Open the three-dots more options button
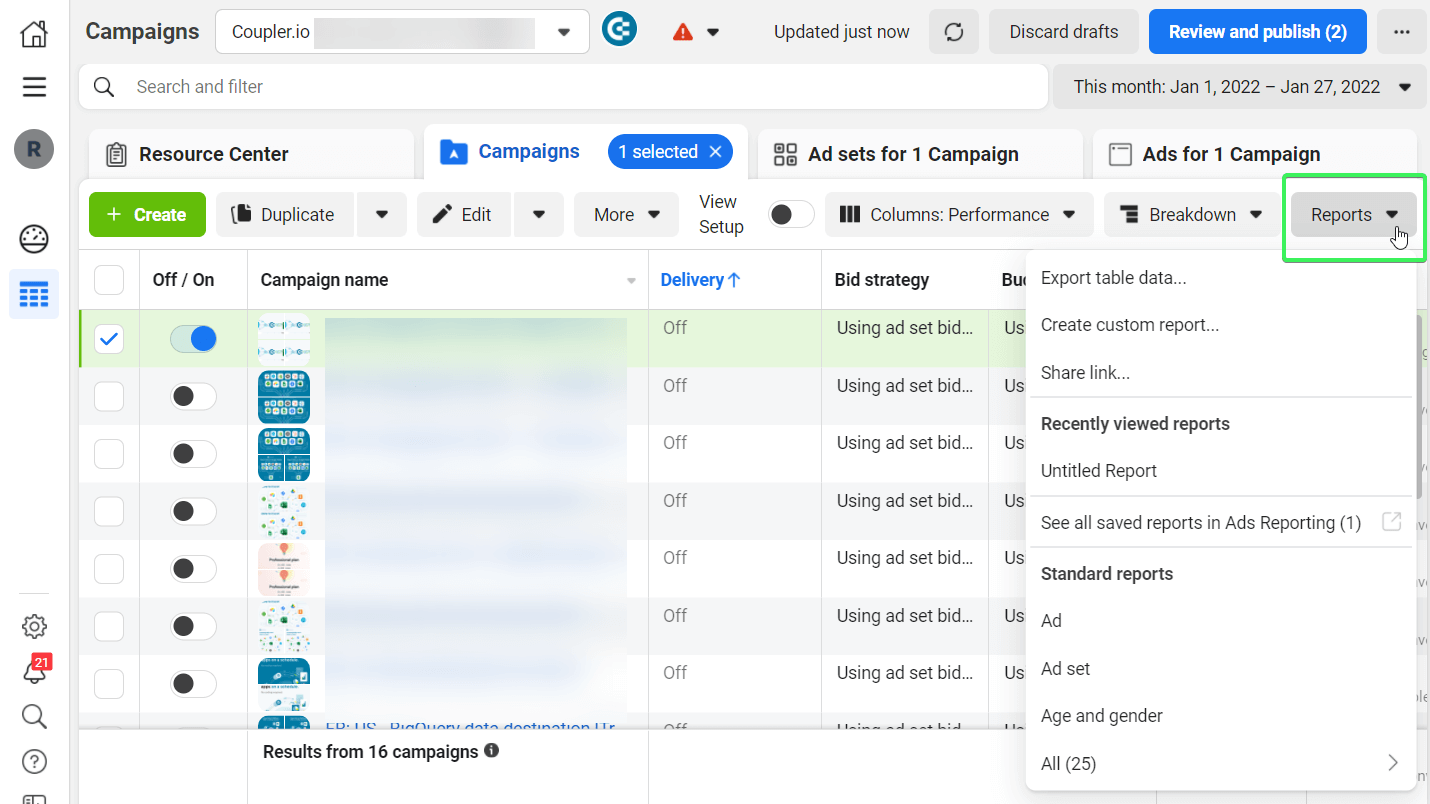This screenshot has width=1430, height=804. coord(1401,32)
